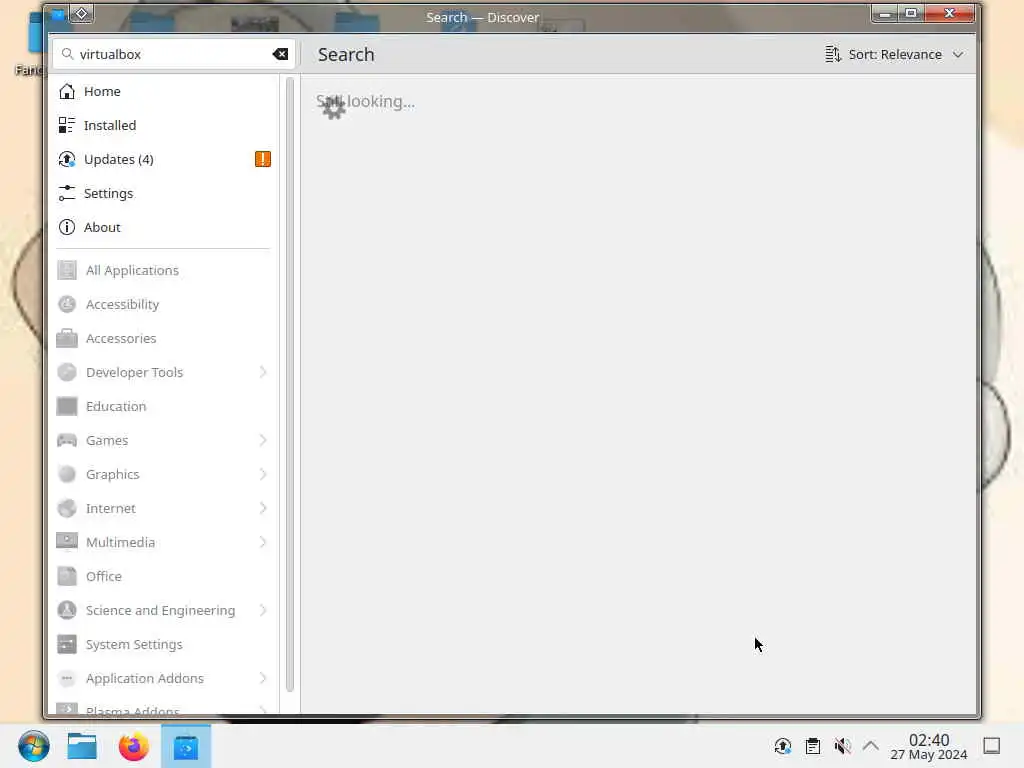This screenshot has height=768, width=1024.
Task: Click the clock showing 02:40
Action: tap(929, 746)
